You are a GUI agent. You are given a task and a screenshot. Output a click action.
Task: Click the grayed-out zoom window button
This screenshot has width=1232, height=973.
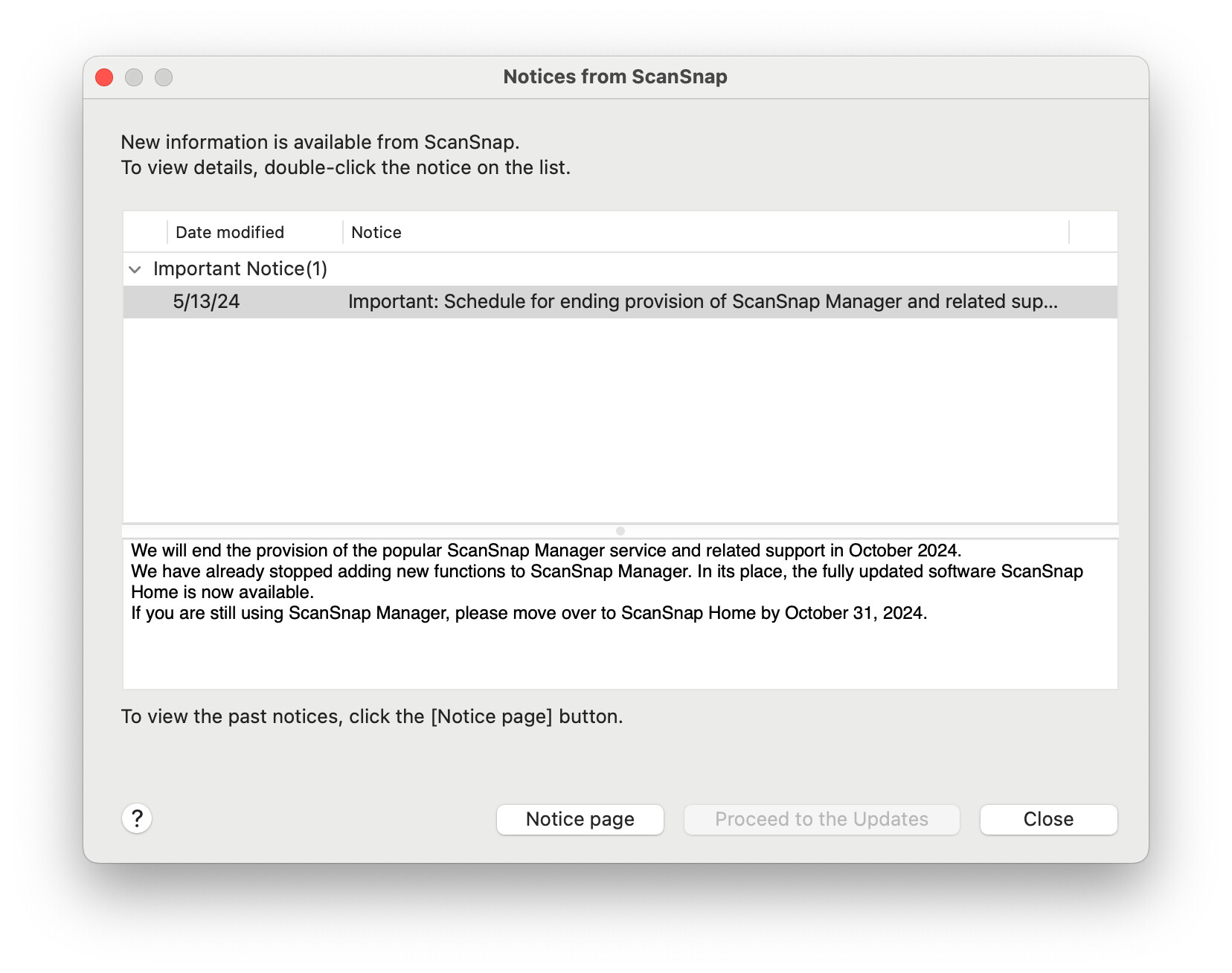point(164,77)
